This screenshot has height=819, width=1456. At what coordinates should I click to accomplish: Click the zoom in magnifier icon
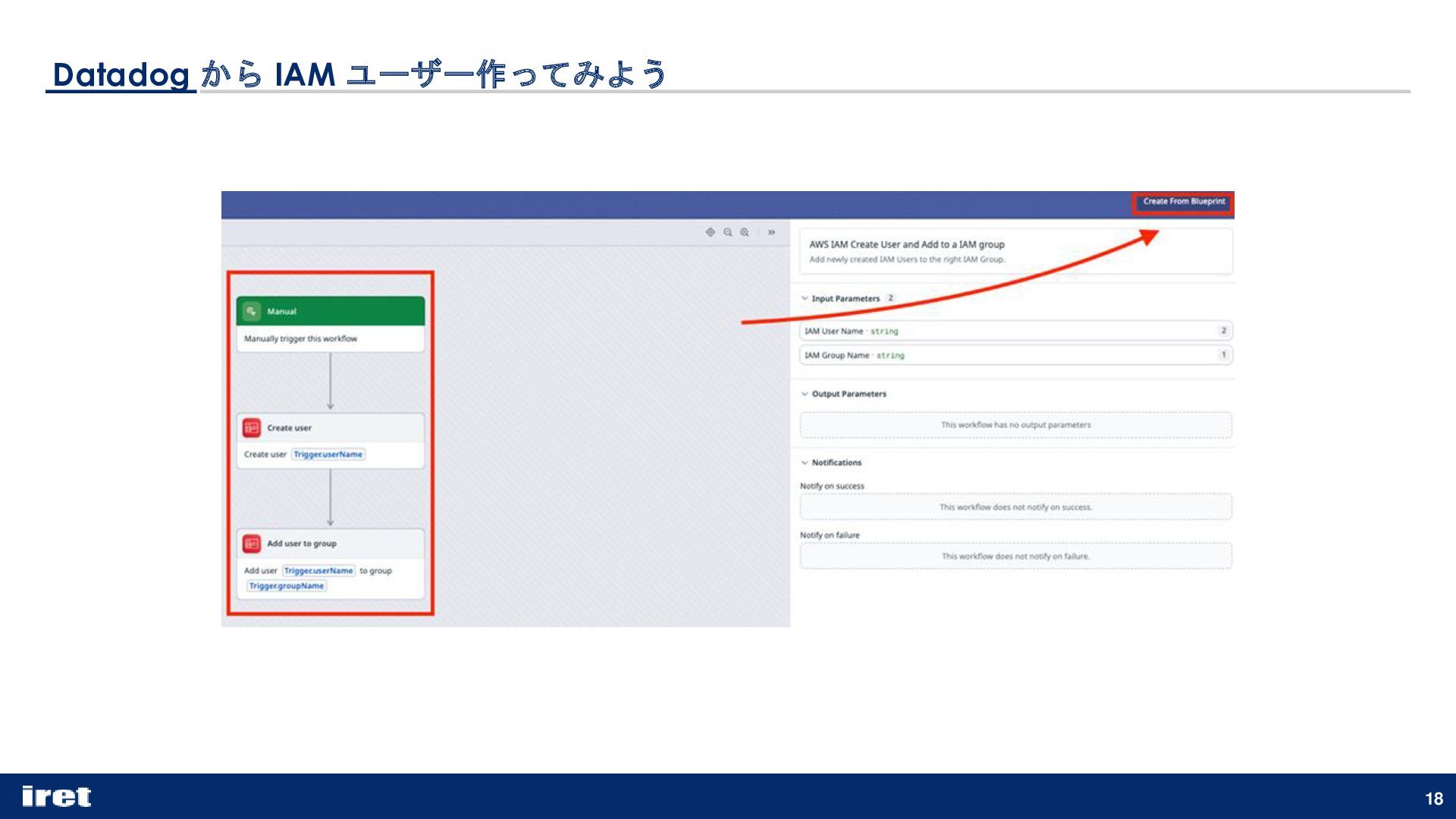point(745,232)
